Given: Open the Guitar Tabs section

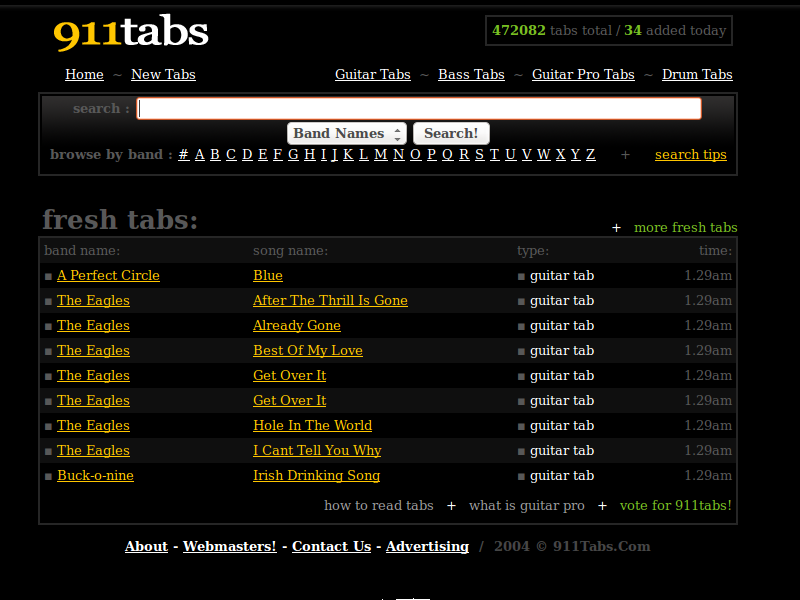Looking at the screenshot, I should click(372, 75).
